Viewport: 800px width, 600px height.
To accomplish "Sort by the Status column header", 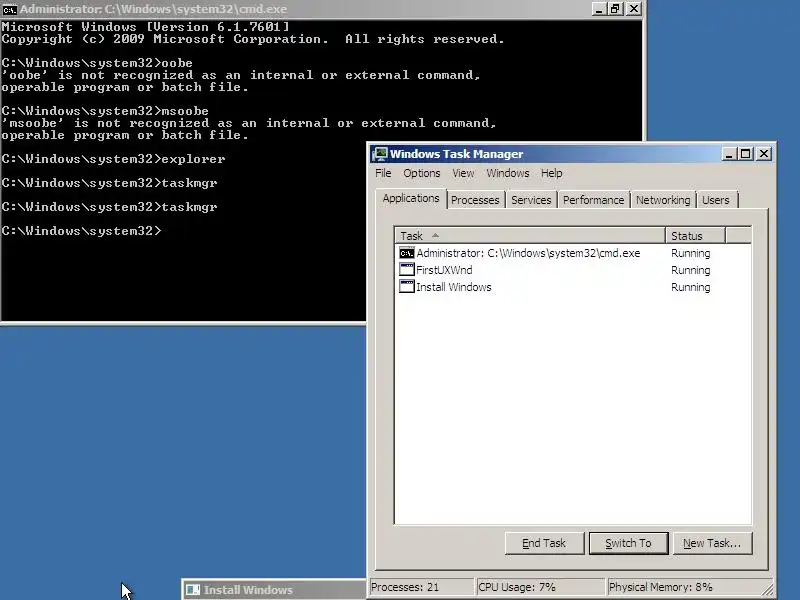I will [695, 236].
